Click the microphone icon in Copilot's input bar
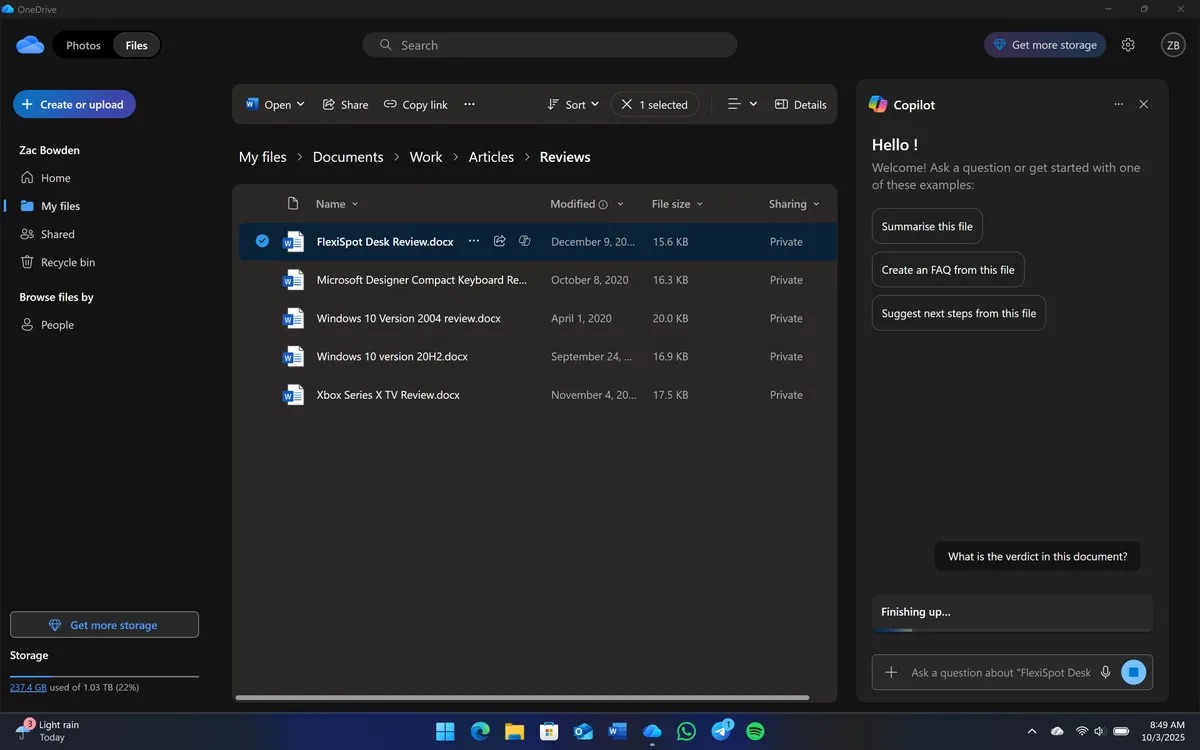This screenshot has height=750, width=1200. 1105,672
